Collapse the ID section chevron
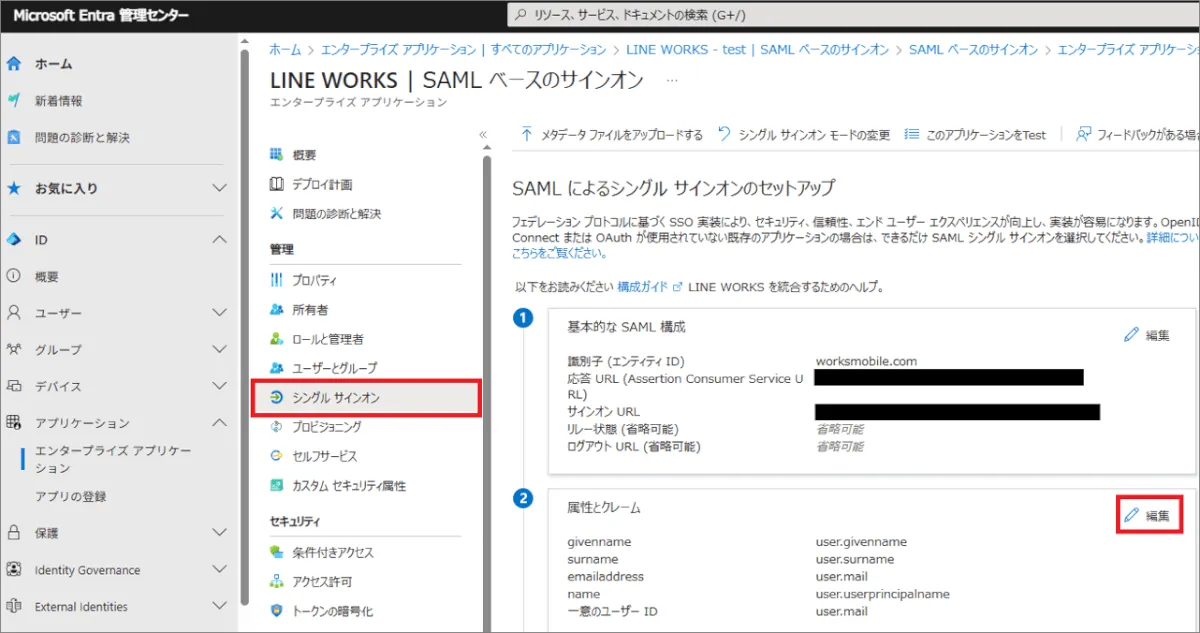The width and height of the screenshot is (1200, 633). 220,240
